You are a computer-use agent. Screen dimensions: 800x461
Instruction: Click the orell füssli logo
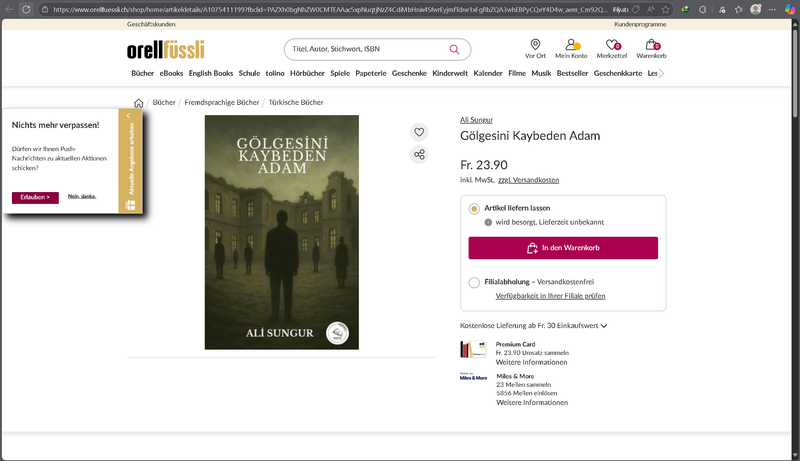(x=166, y=49)
